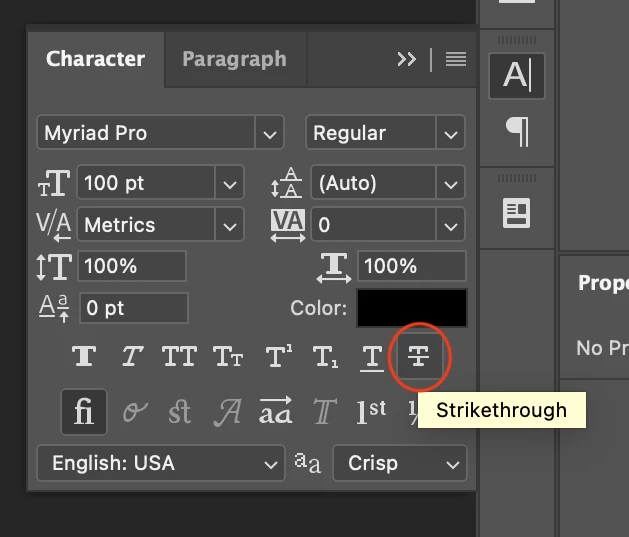Click the baseline shift icon

pos(54,308)
